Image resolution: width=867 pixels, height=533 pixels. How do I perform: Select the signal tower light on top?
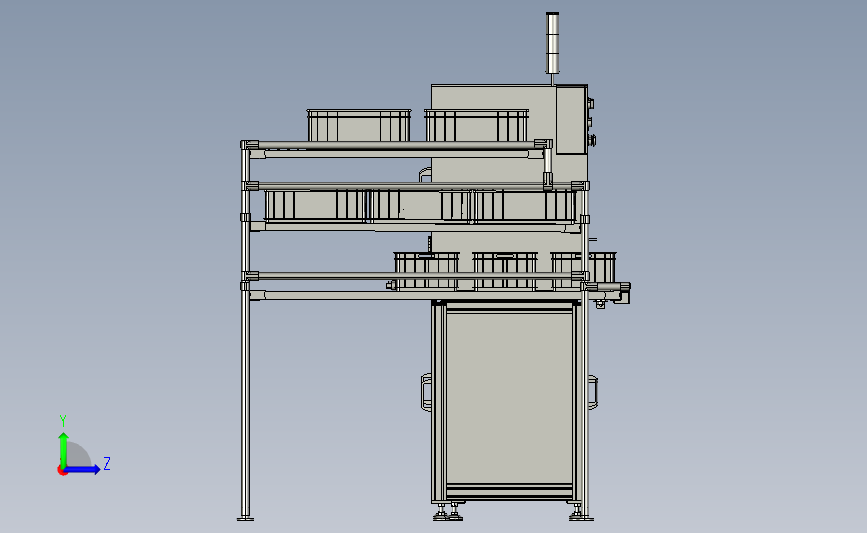pyautogui.click(x=552, y=43)
